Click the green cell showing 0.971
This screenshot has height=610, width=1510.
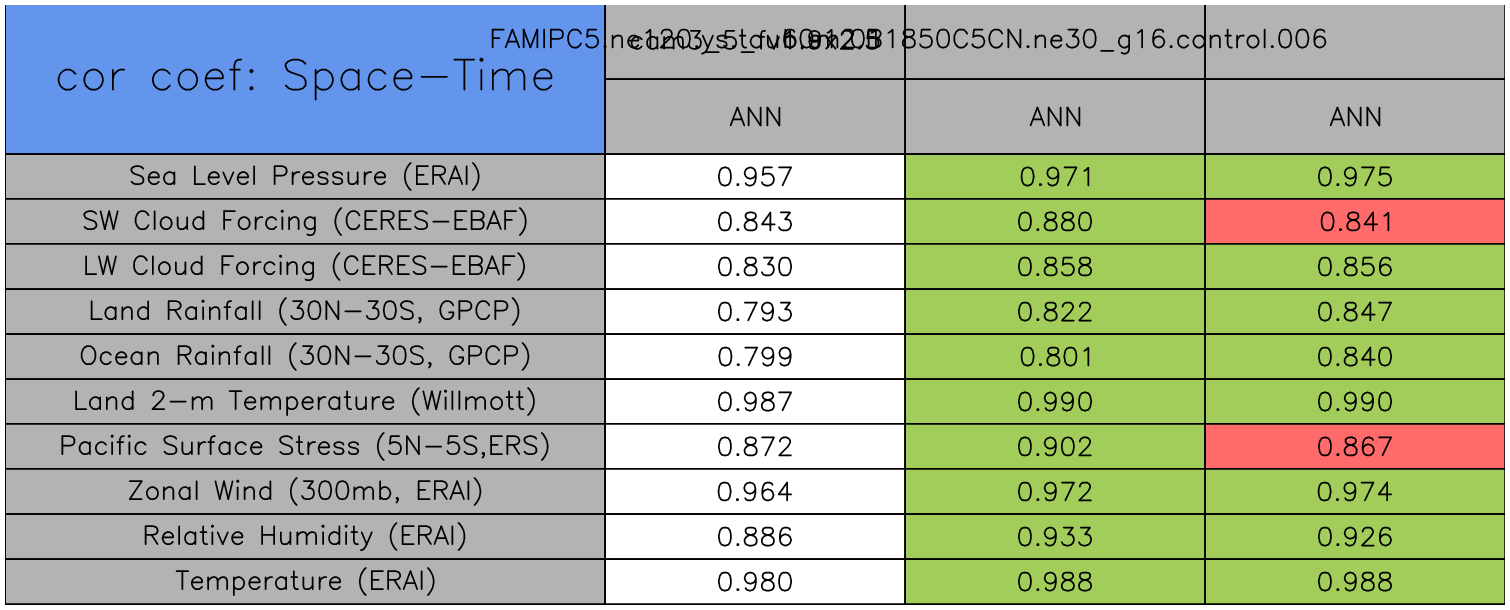click(1055, 177)
